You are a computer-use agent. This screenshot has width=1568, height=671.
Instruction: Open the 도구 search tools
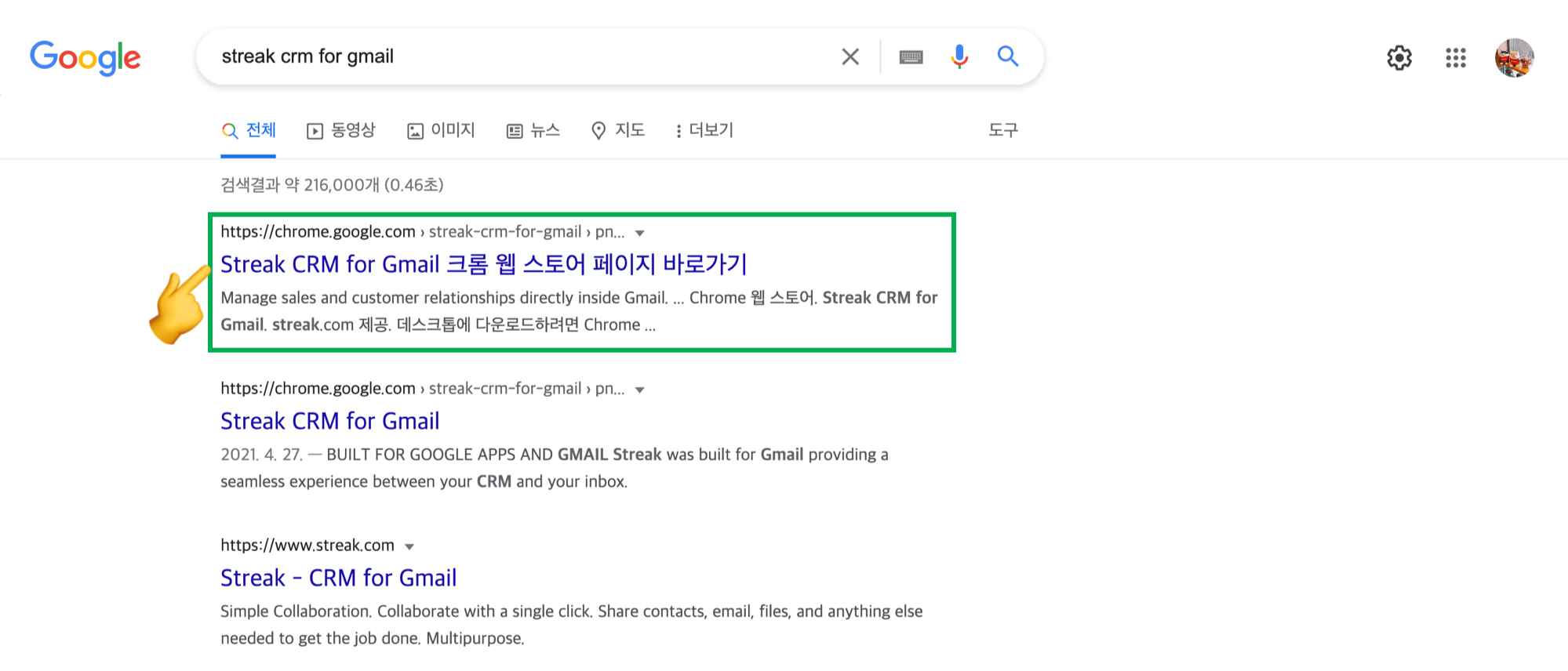coord(1003,130)
